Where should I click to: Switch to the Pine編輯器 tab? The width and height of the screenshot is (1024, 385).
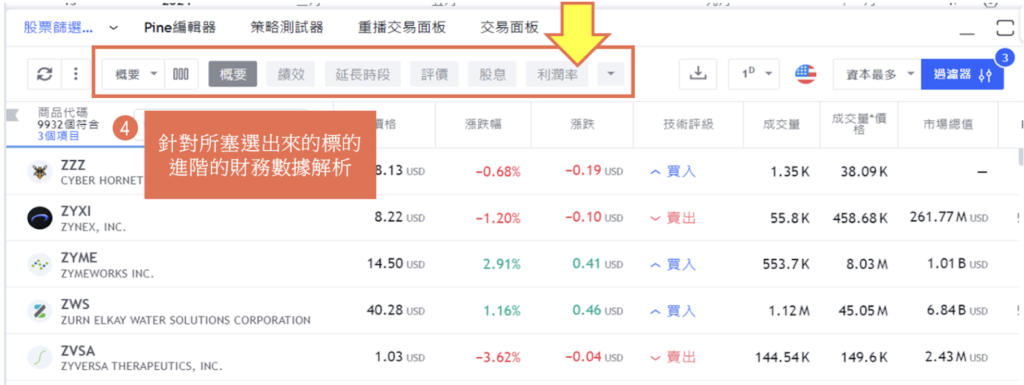180,27
